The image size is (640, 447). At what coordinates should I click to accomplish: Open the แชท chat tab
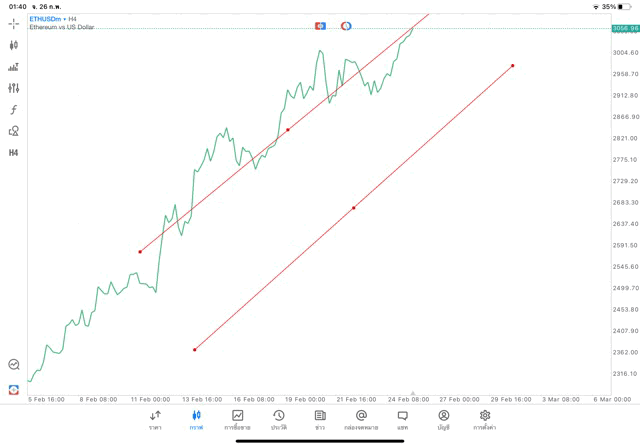pos(402,420)
